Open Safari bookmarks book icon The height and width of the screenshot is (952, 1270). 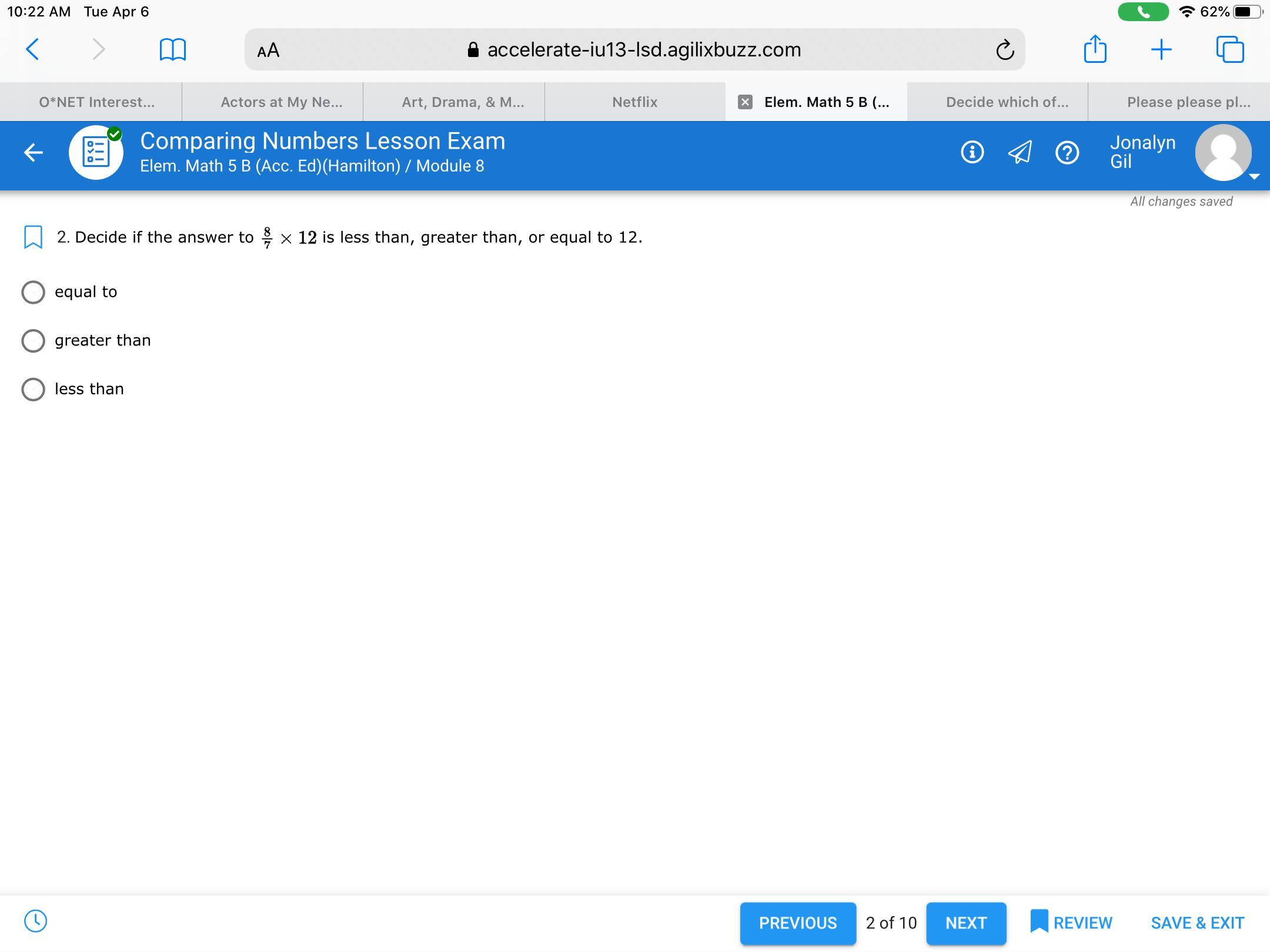[172, 50]
